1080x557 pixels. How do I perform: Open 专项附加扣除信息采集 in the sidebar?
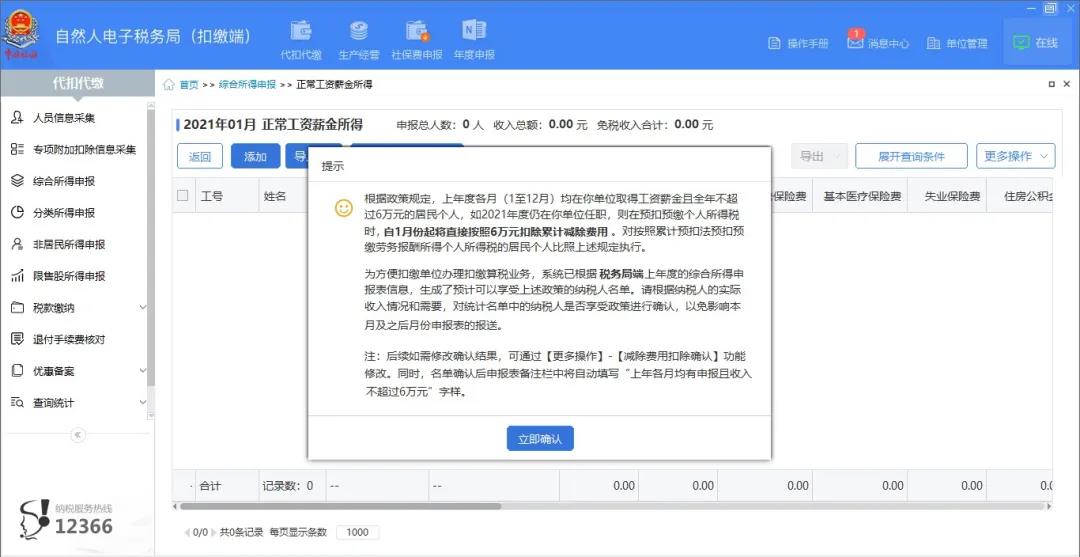tap(74, 149)
